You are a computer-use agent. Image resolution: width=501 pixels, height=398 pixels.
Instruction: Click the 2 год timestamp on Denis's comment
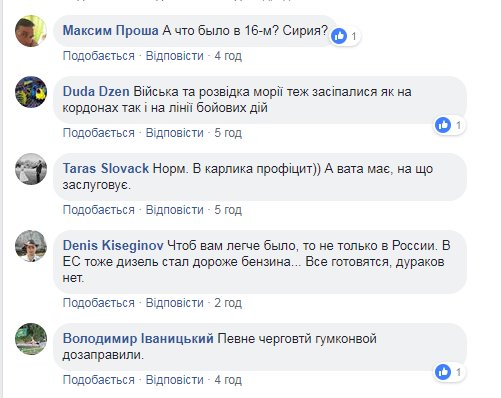pos(228,303)
